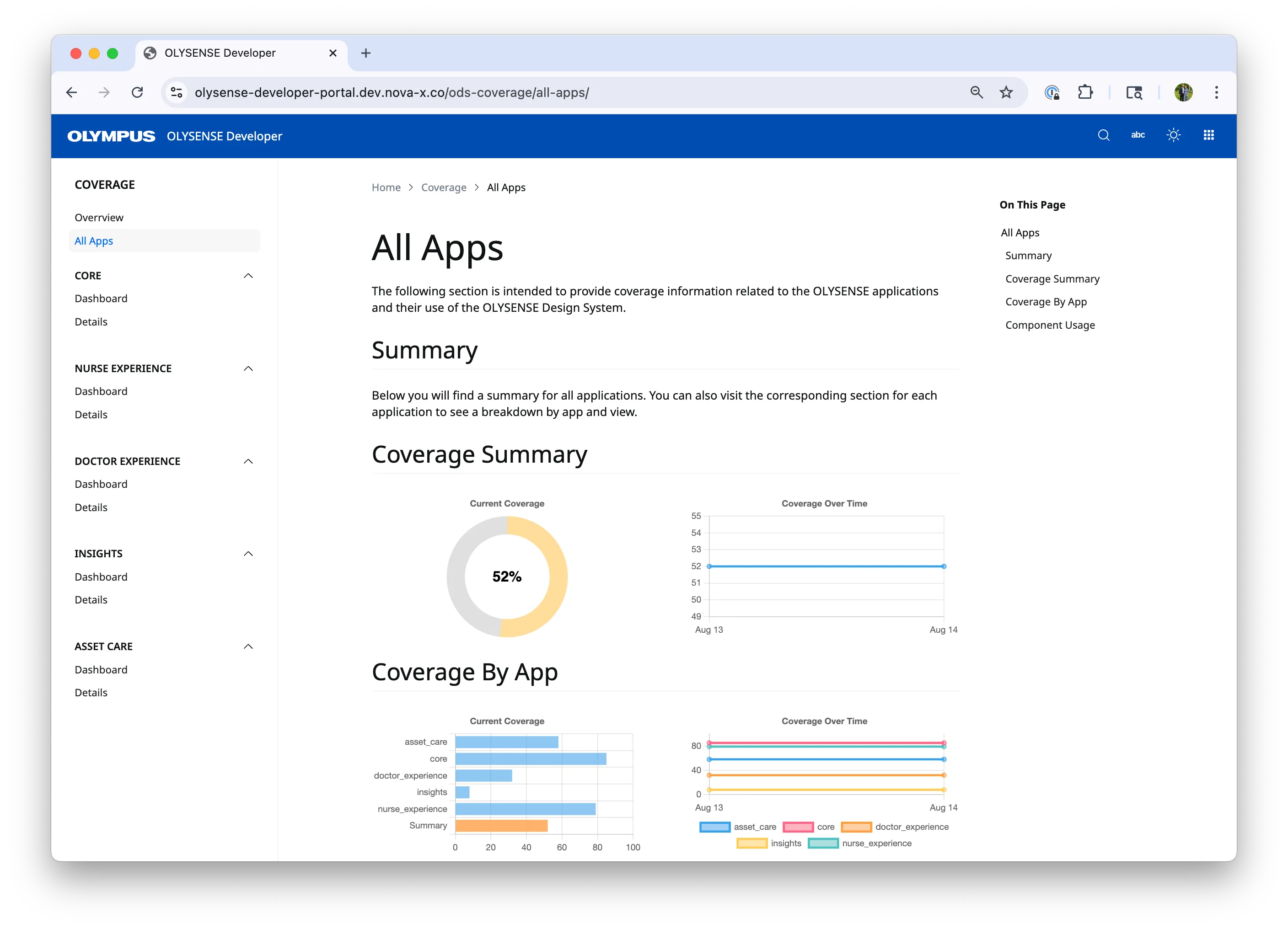The image size is (1288, 929).
Task: Select All Apps in the left sidebar
Action: (94, 240)
